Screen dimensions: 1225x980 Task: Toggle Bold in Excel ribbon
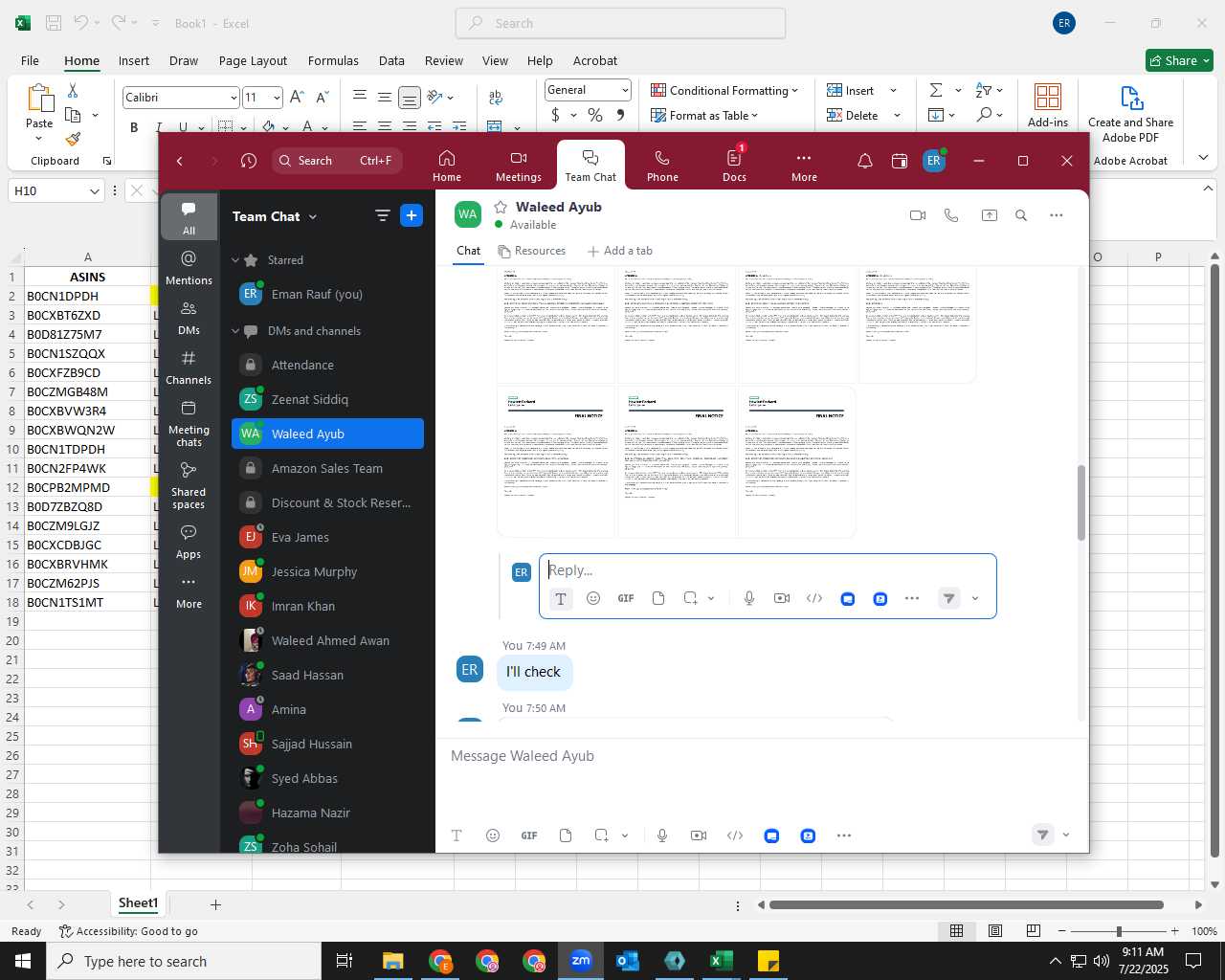[134, 126]
